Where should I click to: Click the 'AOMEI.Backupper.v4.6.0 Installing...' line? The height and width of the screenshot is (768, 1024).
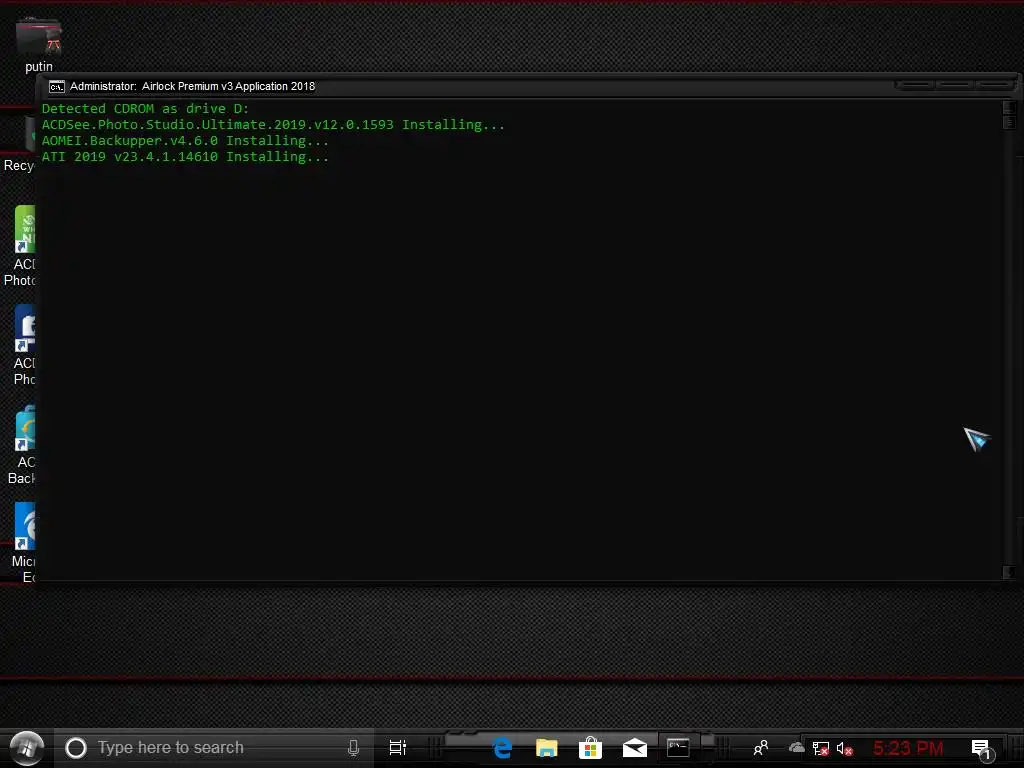click(185, 140)
